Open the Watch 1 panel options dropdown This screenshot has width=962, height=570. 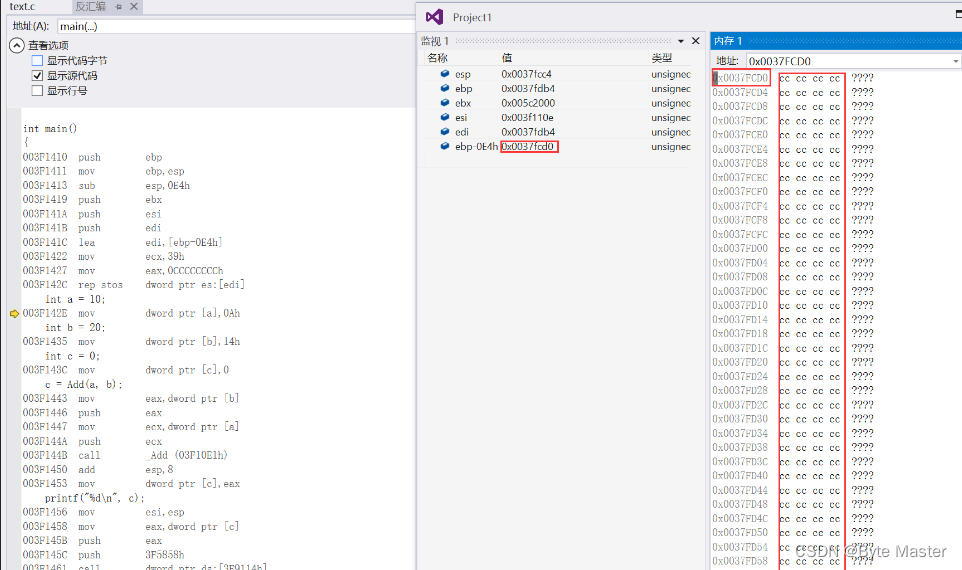click(x=681, y=41)
